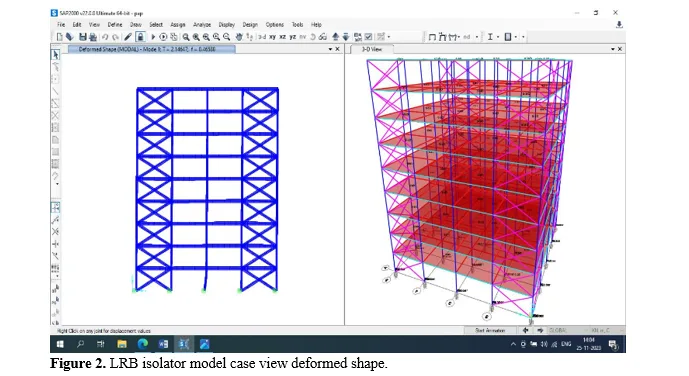689x376 pixels.
Task: Open dropdown next to concrete design icon
Action: pyautogui.click(x=515, y=37)
